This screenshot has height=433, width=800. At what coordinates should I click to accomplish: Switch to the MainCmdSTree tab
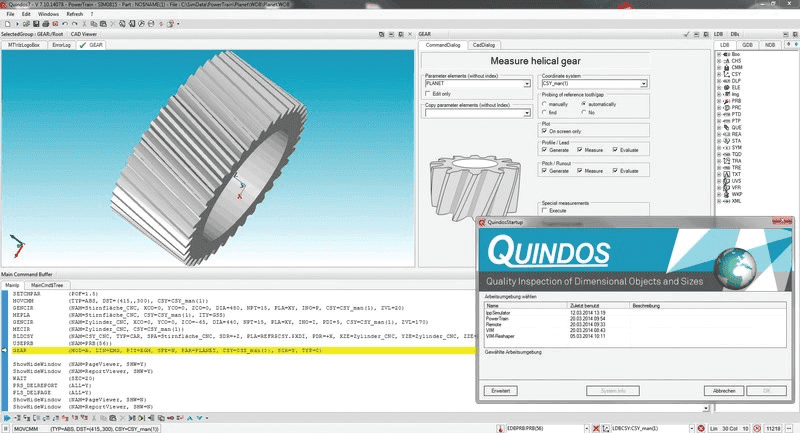(x=47, y=285)
